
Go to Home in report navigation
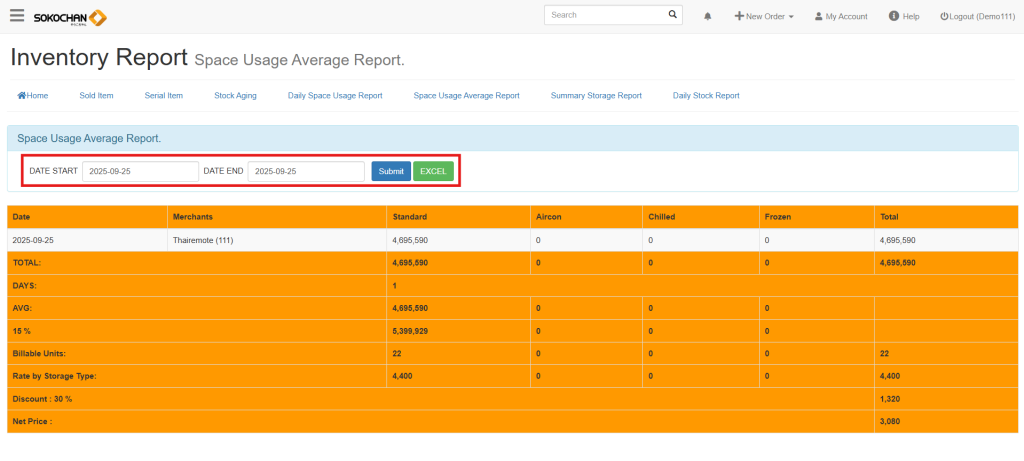point(33,96)
